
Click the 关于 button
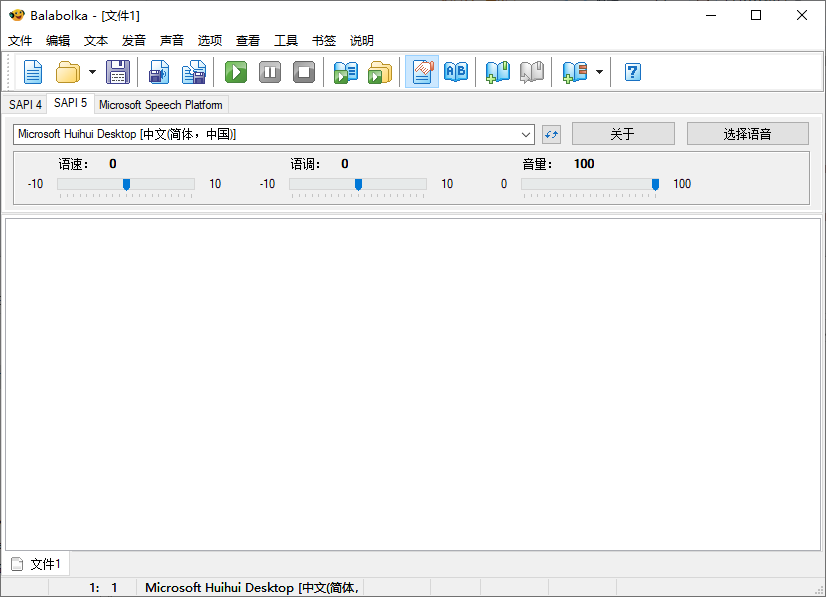[x=623, y=134]
